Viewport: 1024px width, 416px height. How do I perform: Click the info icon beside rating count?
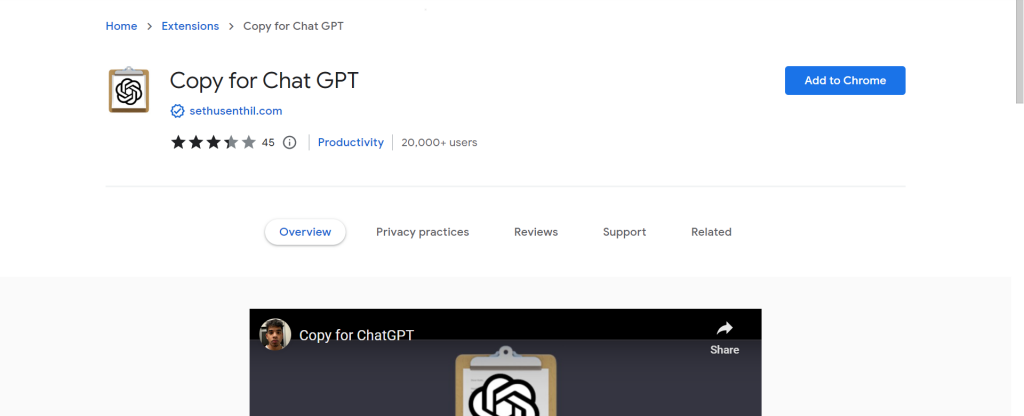(290, 143)
